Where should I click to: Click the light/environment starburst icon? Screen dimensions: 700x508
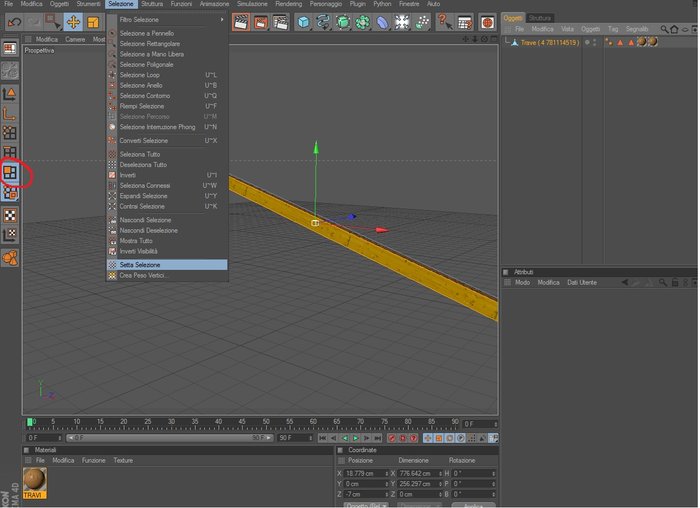402,22
